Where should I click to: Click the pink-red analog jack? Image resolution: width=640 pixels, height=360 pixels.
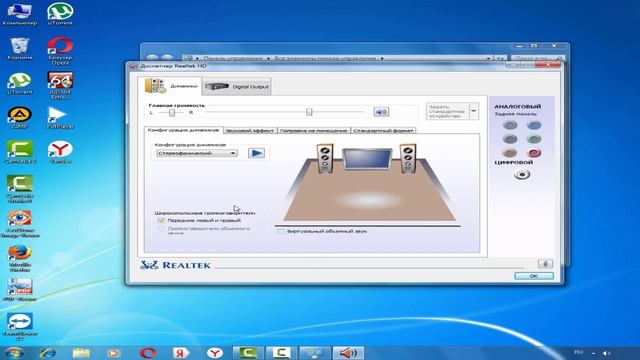[x=534, y=153]
